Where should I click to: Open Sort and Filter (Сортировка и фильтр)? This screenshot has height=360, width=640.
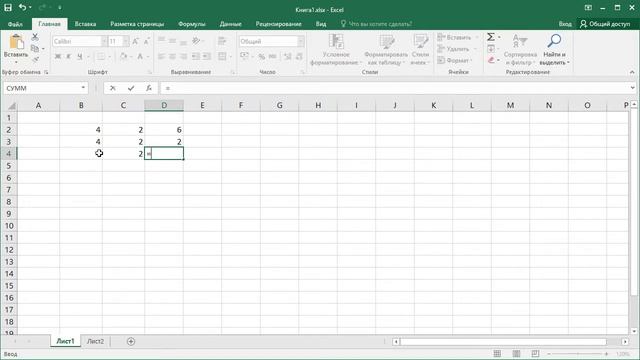(520, 50)
